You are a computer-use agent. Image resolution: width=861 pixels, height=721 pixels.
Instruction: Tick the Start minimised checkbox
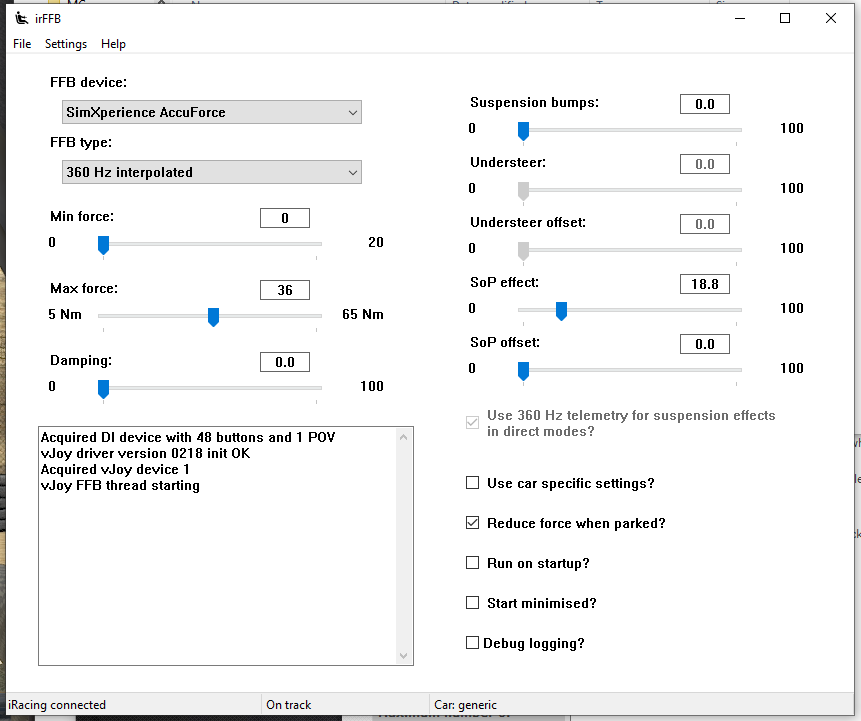click(x=473, y=603)
